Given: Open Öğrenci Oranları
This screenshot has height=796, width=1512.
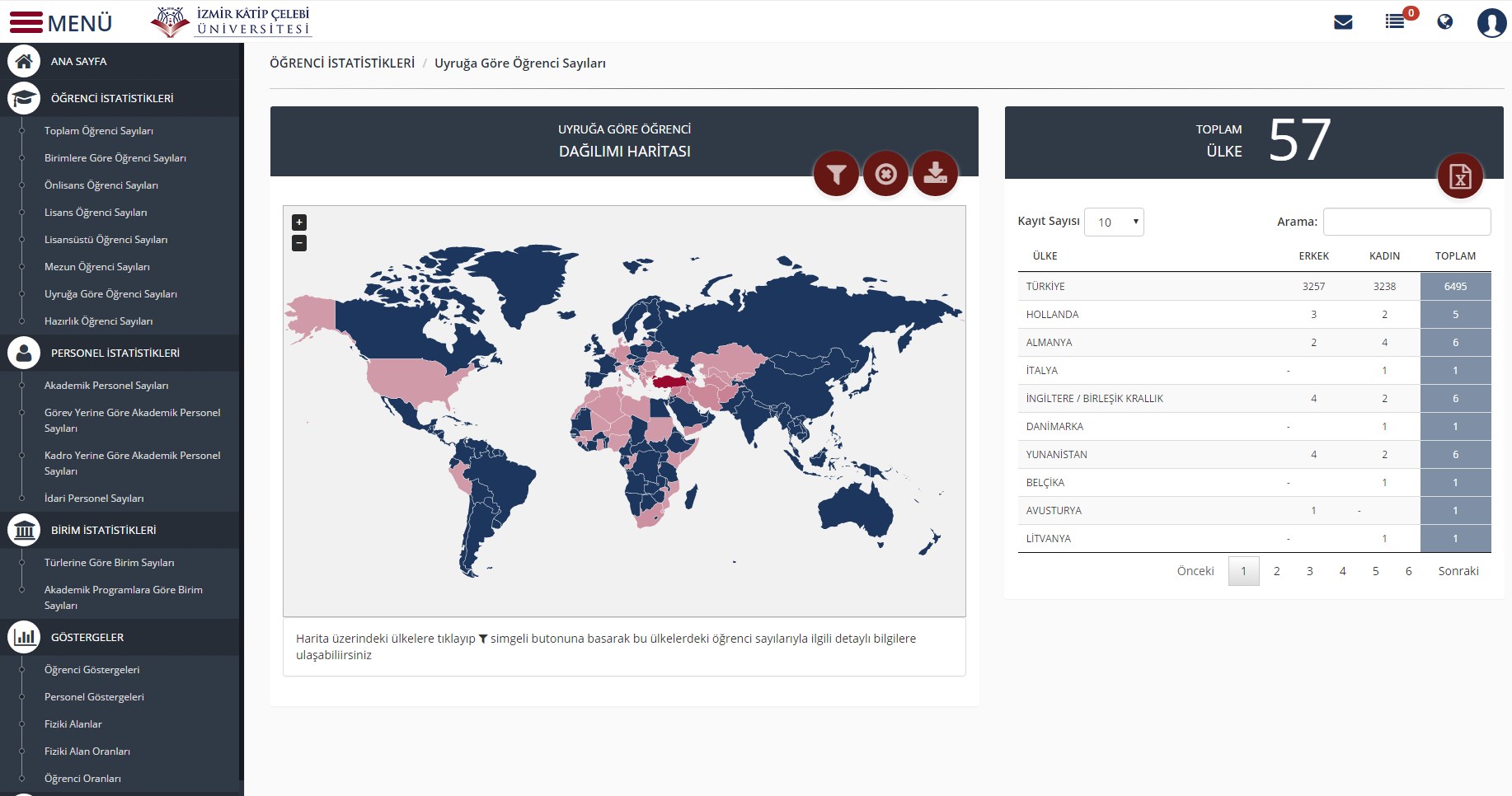Looking at the screenshot, I should pyautogui.click(x=82, y=779).
